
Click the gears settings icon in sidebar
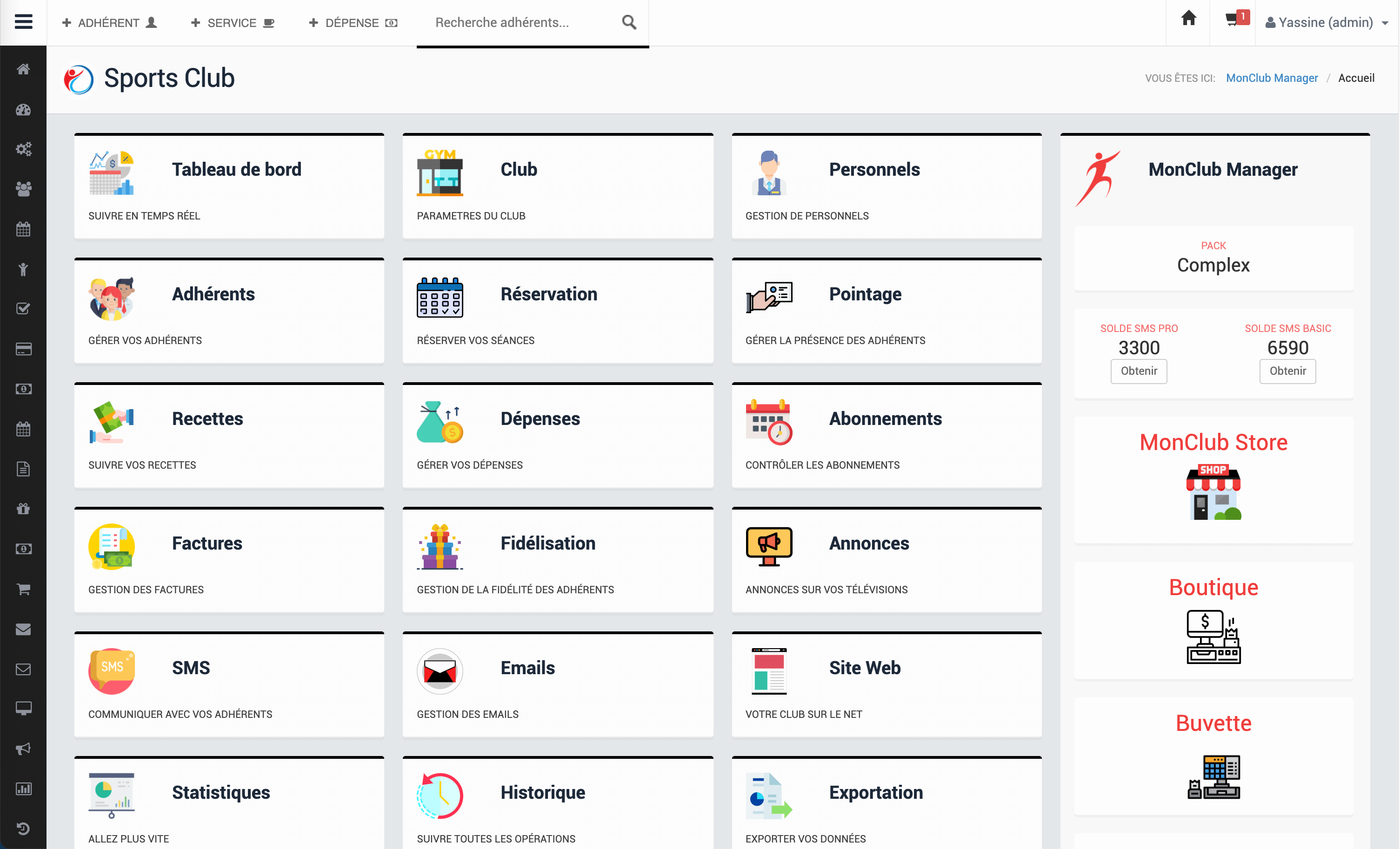[23, 149]
